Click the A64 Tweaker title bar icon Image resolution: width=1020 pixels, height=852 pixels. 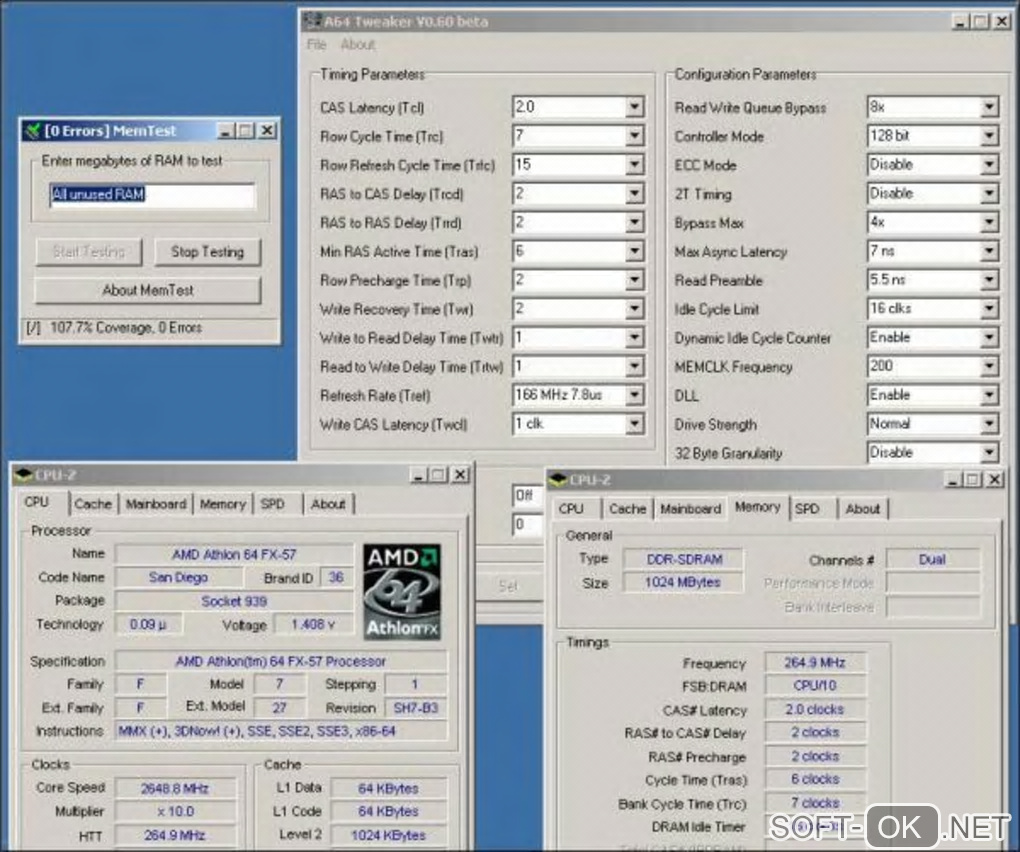pos(312,21)
